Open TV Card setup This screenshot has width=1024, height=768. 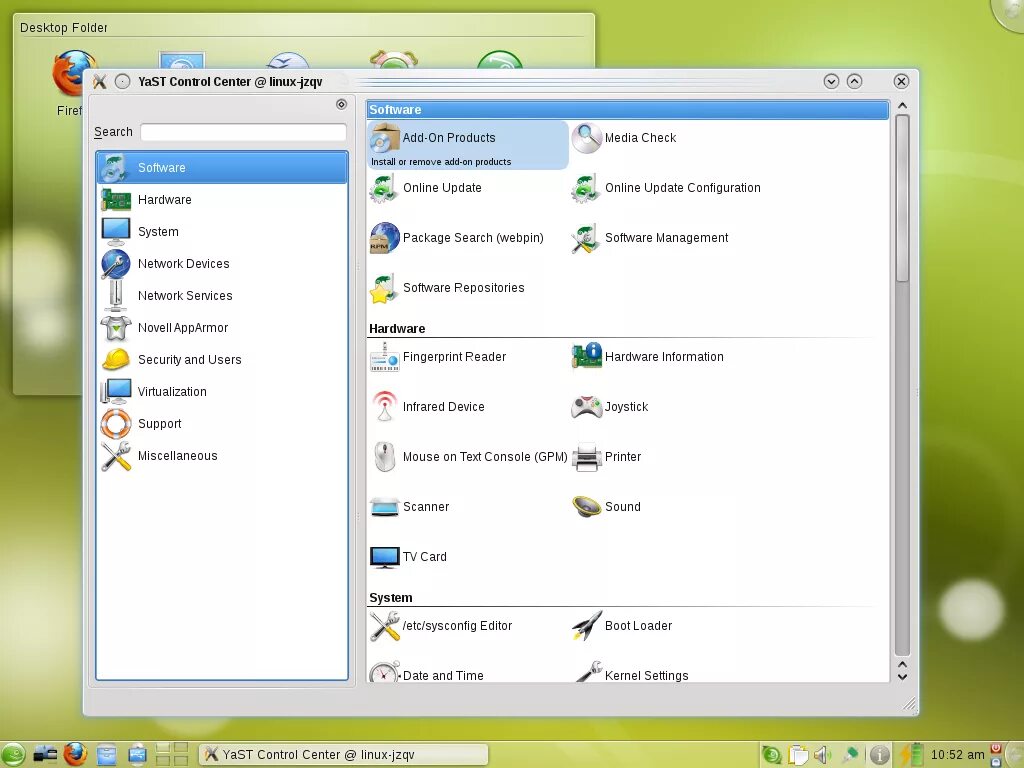408,557
